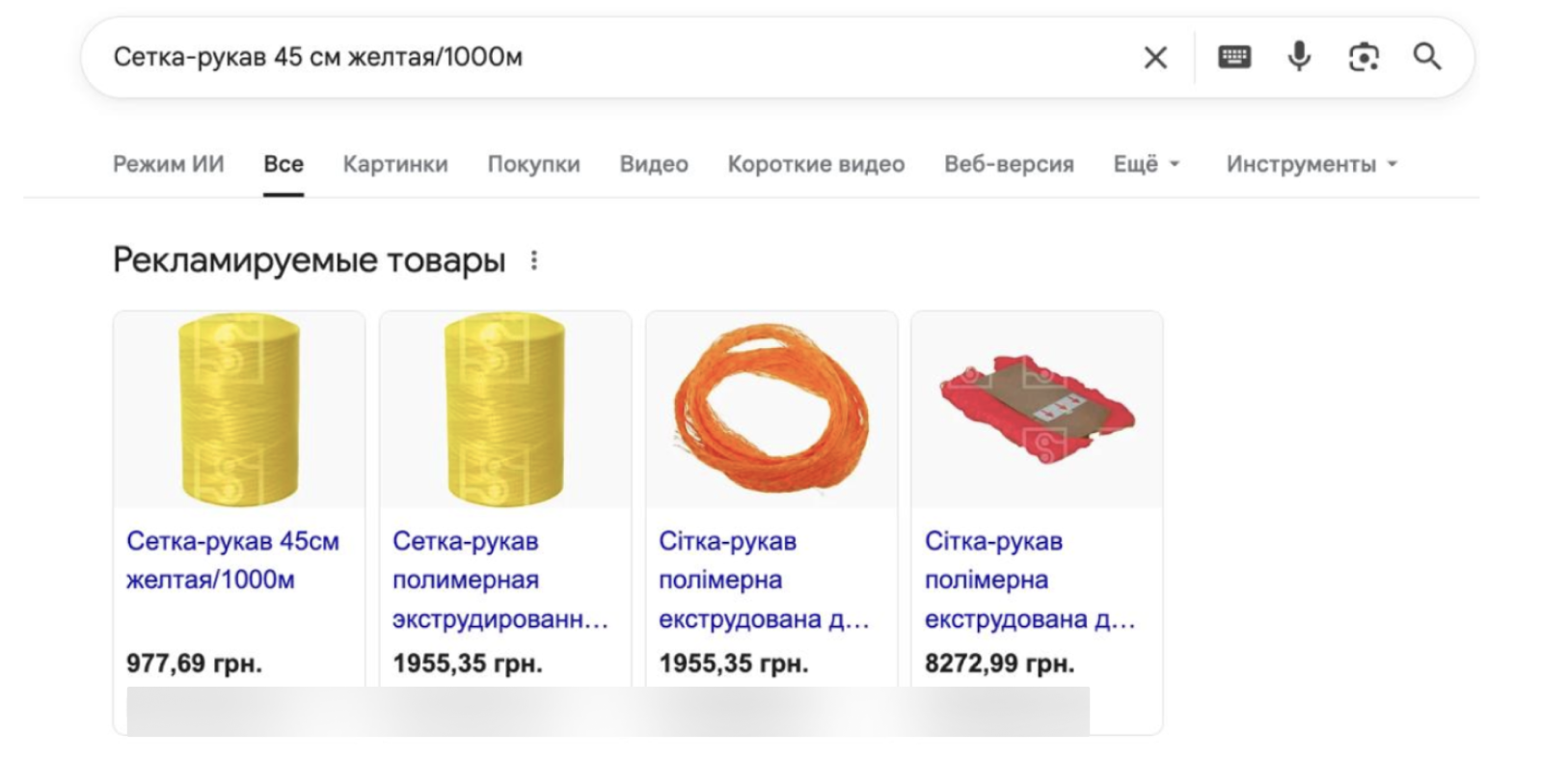This screenshot has height=758, width=1568.
Task: Open the on-screen keyboard icon
Action: [1234, 57]
